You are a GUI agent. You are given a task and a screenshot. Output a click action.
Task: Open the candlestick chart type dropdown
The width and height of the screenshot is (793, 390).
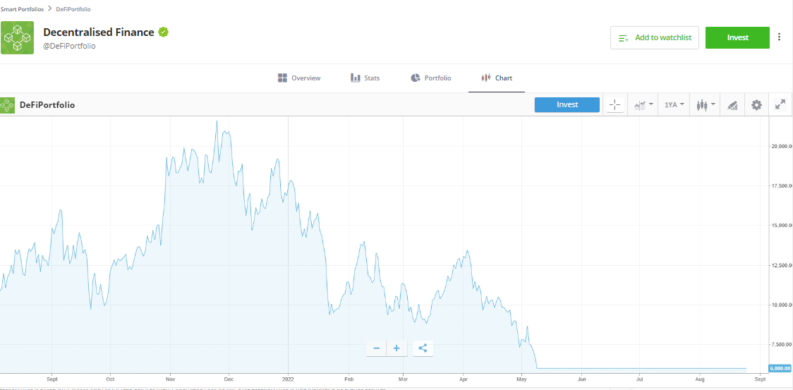705,105
